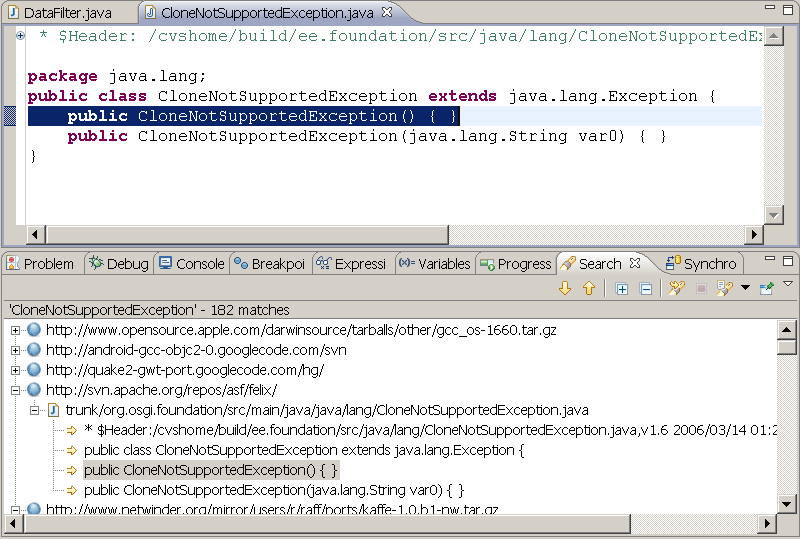
Task: Select http://svn.apache.org/repos/asf/felix/ tree row
Action: click(x=161, y=390)
